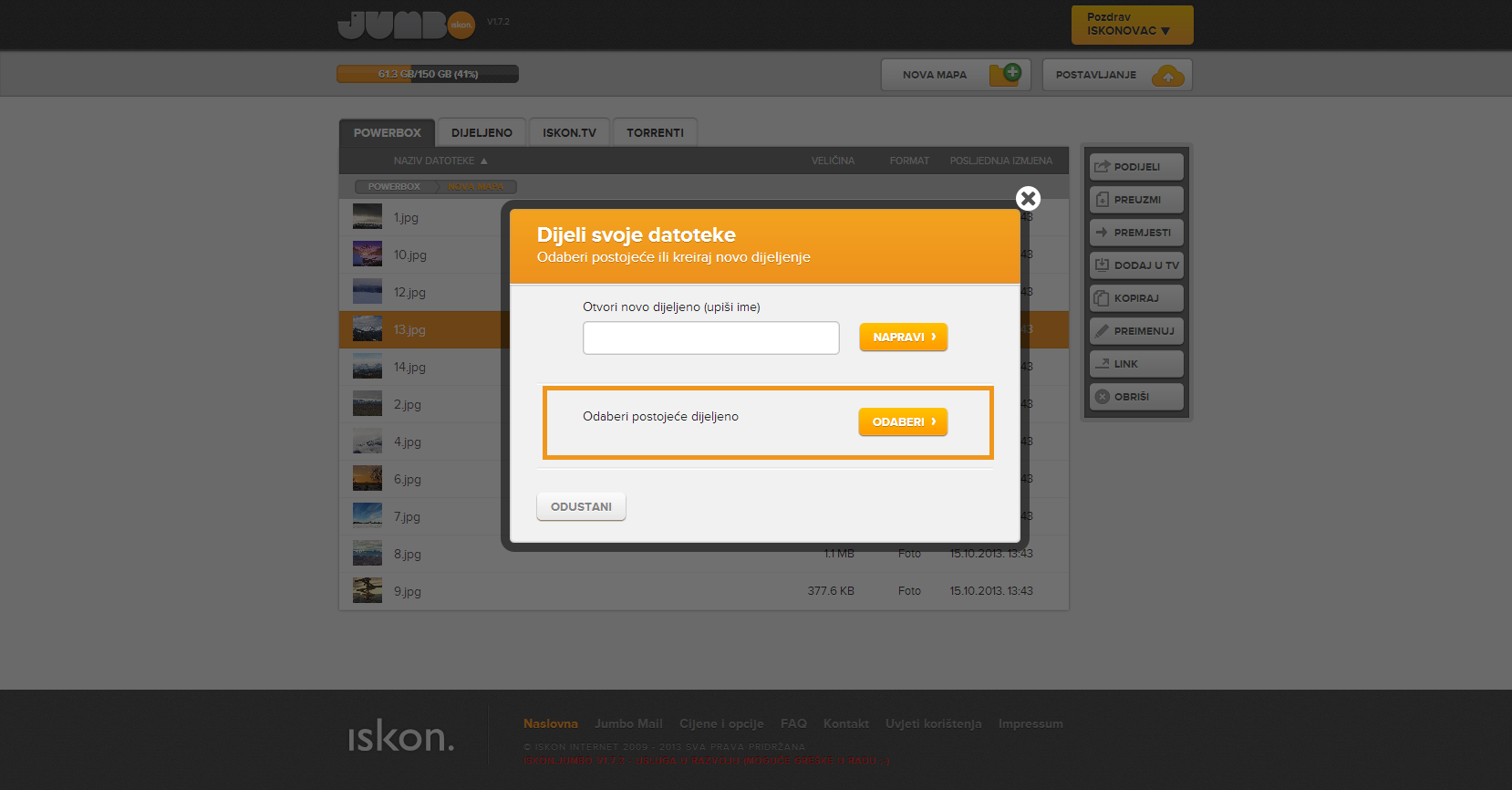Open the Torrenti tab

[655, 132]
